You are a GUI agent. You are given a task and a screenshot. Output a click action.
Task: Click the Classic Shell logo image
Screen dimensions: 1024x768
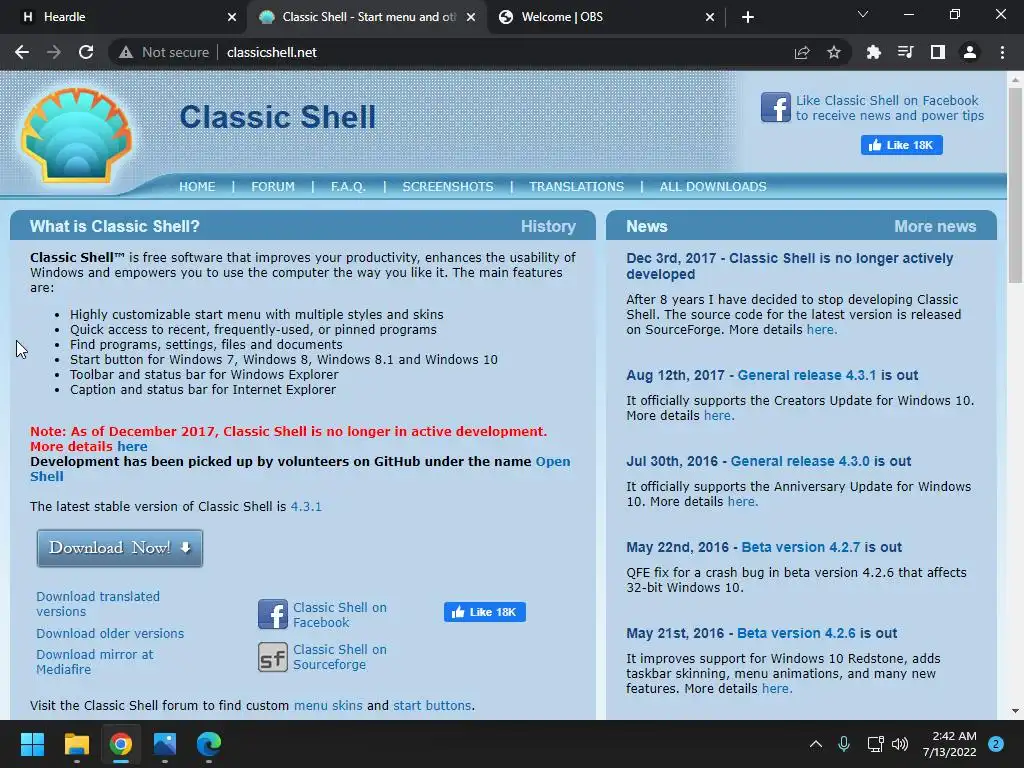(76, 135)
